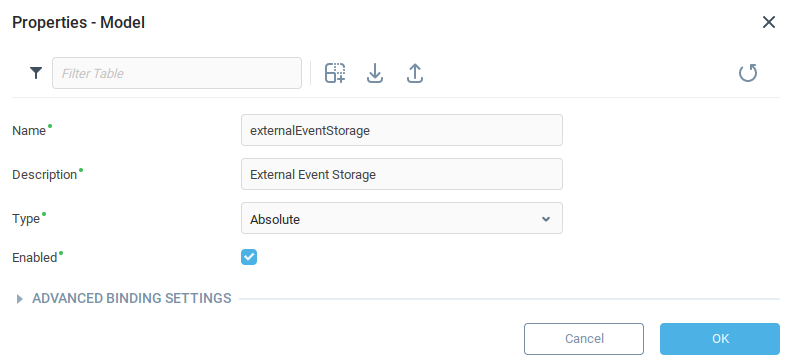This screenshot has width=787, height=363.
Task: Uncheck the Enabled checkbox
Action: click(249, 258)
